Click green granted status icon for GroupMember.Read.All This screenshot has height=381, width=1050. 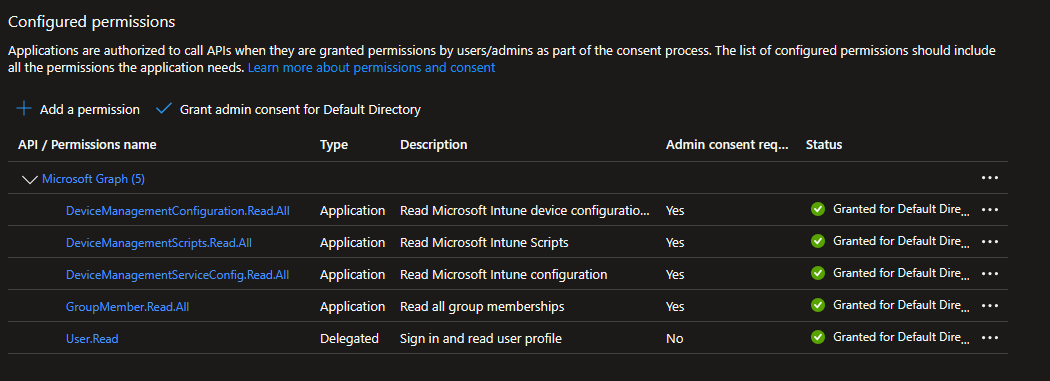(818, 305)
